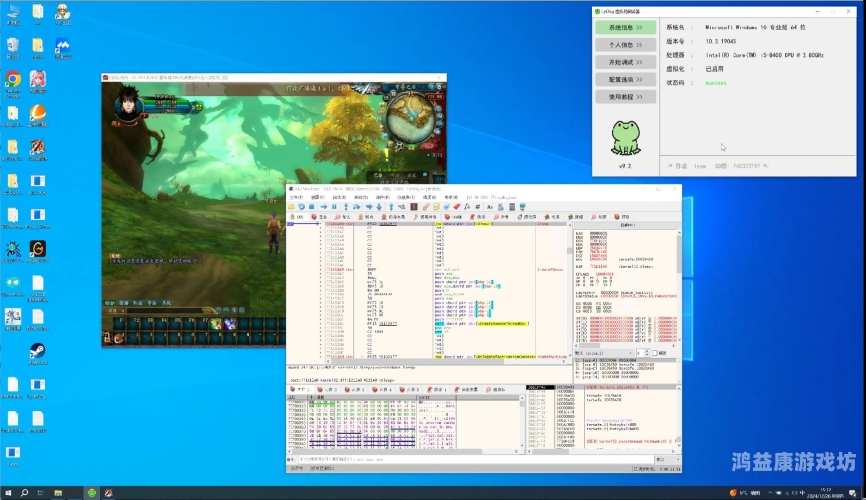Click the Stop icon in debugger toolbar
This screenshot has height=500, width=866.
(x=312, y=207)
